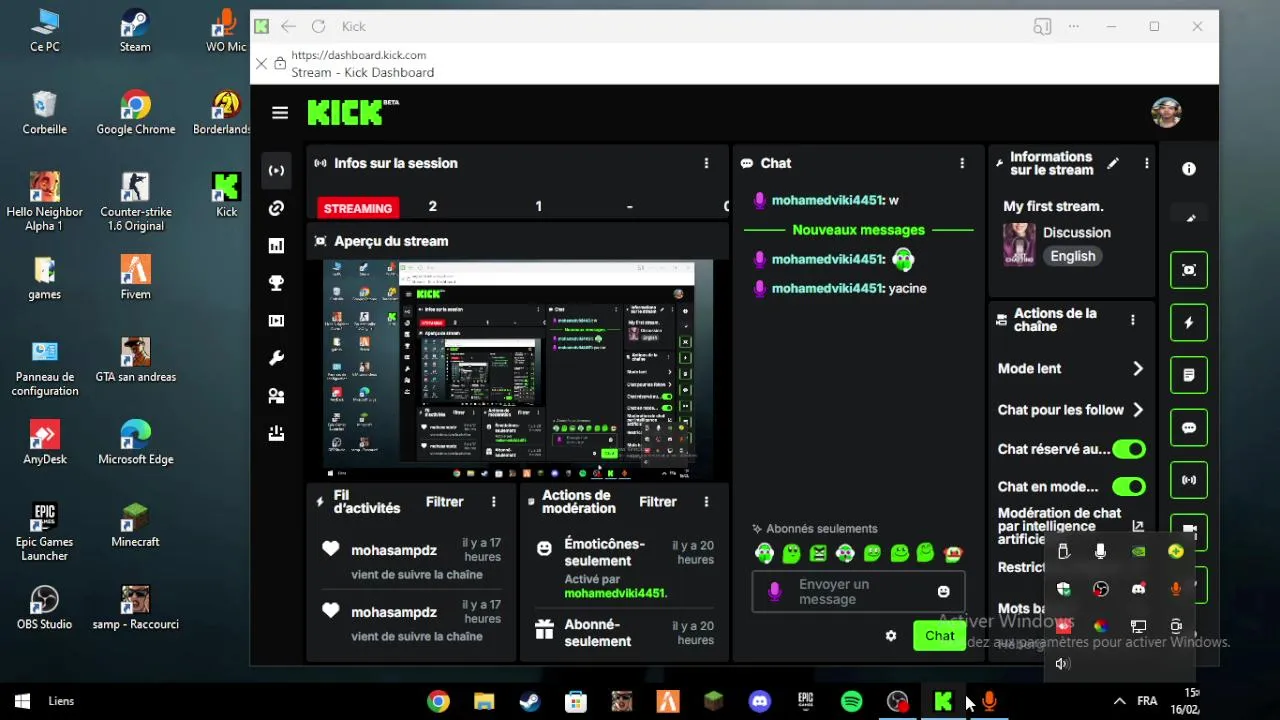The height and width of the screenshot is (720, 1280).
Task: Open the Chat panel three-dot menu
Action: click(962, 163)
